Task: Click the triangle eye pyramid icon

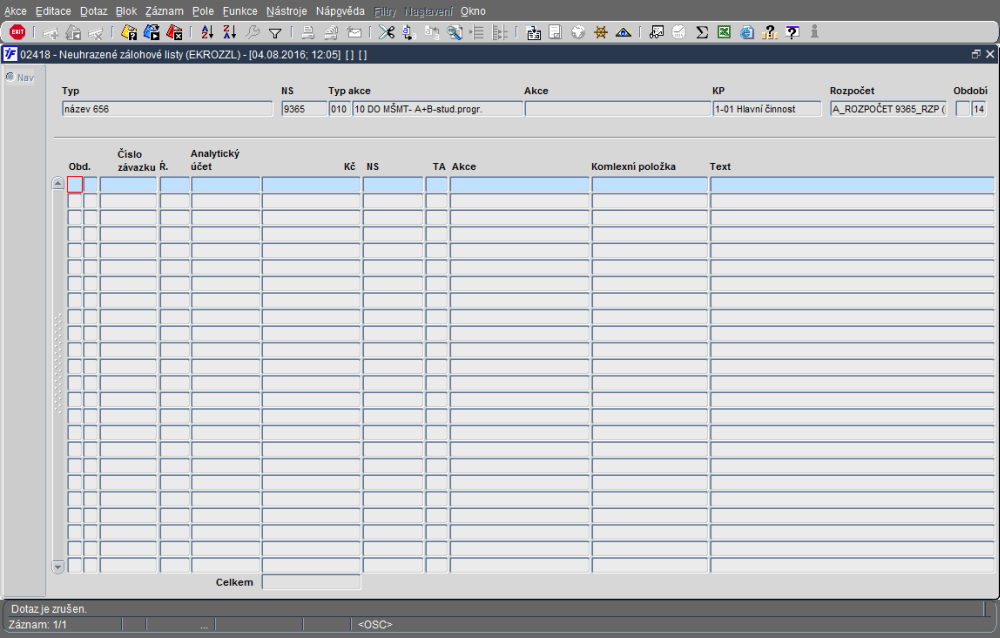Action: pos(623,32)
